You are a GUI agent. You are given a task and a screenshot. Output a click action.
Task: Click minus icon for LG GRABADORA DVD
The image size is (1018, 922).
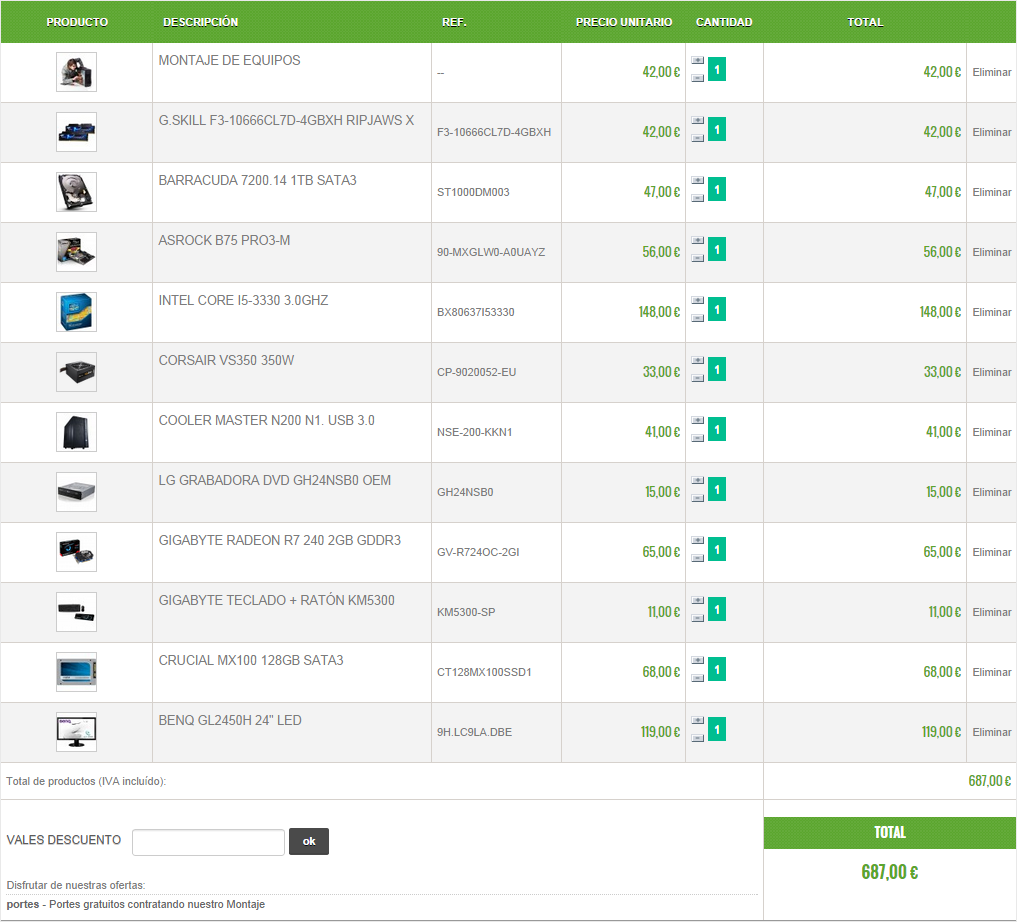(697, 499)
